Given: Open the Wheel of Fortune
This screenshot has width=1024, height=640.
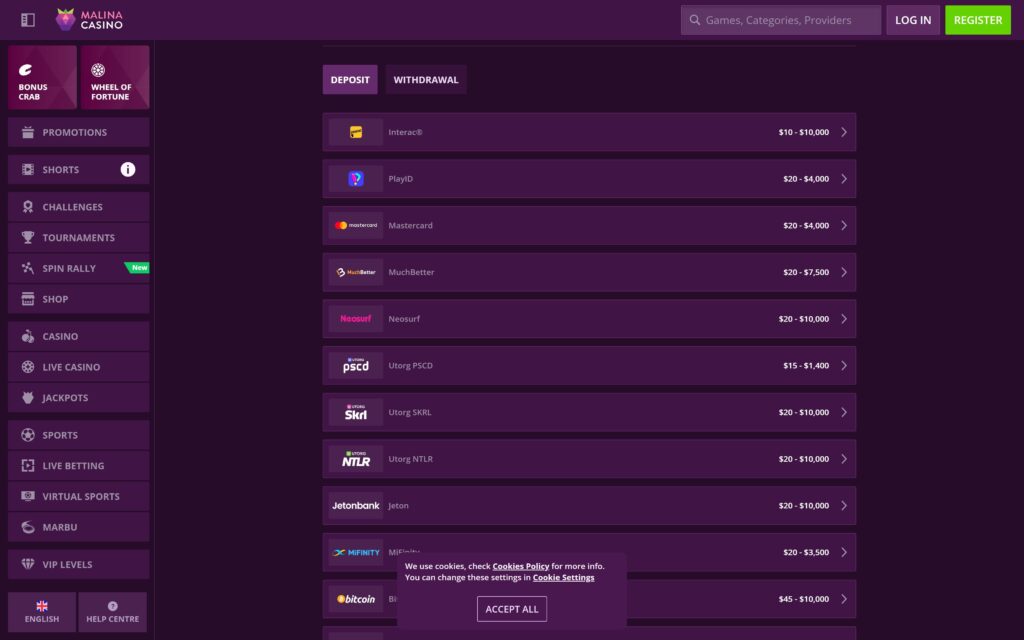Looking at the screenshot, I should (x=114, y=77).
